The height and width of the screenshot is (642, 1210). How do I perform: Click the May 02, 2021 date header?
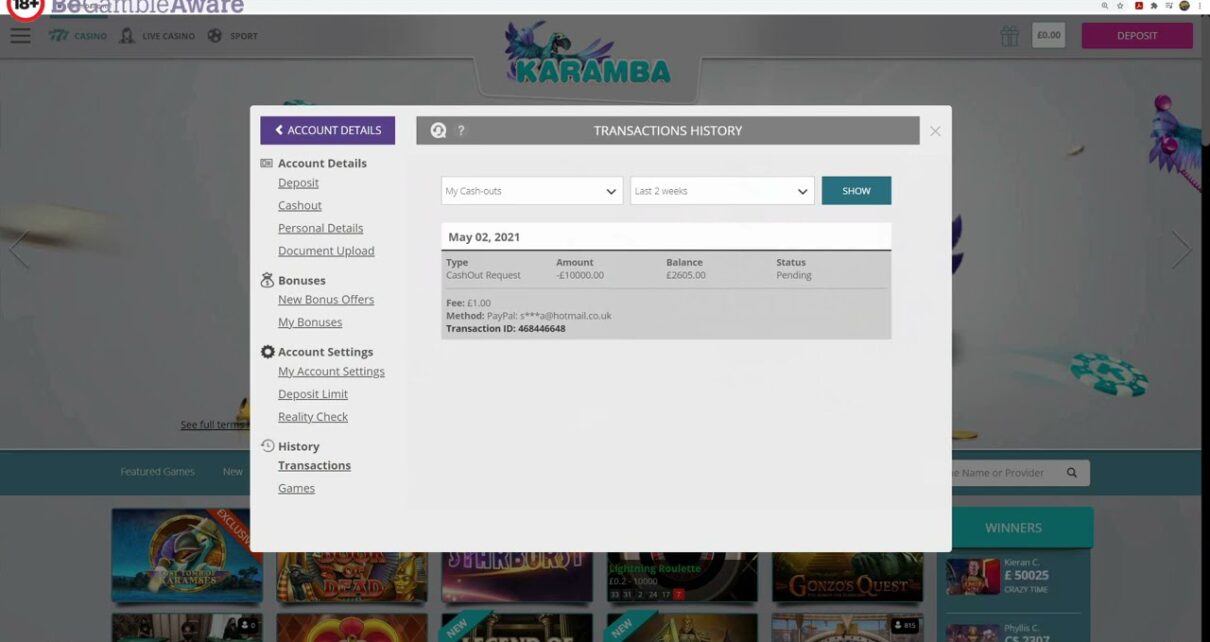coord(484,237)
